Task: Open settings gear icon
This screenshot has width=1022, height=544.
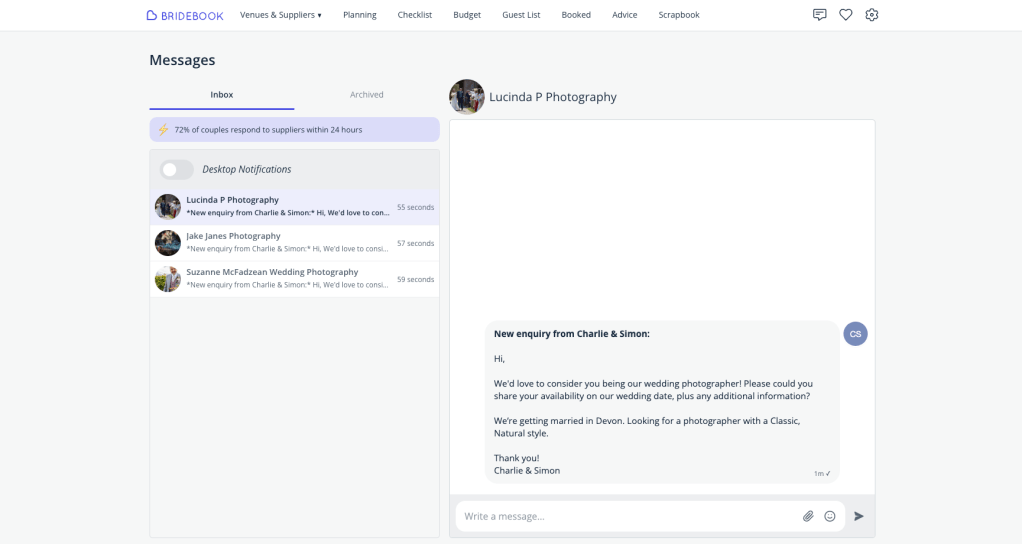Action: tap(871, 15)
